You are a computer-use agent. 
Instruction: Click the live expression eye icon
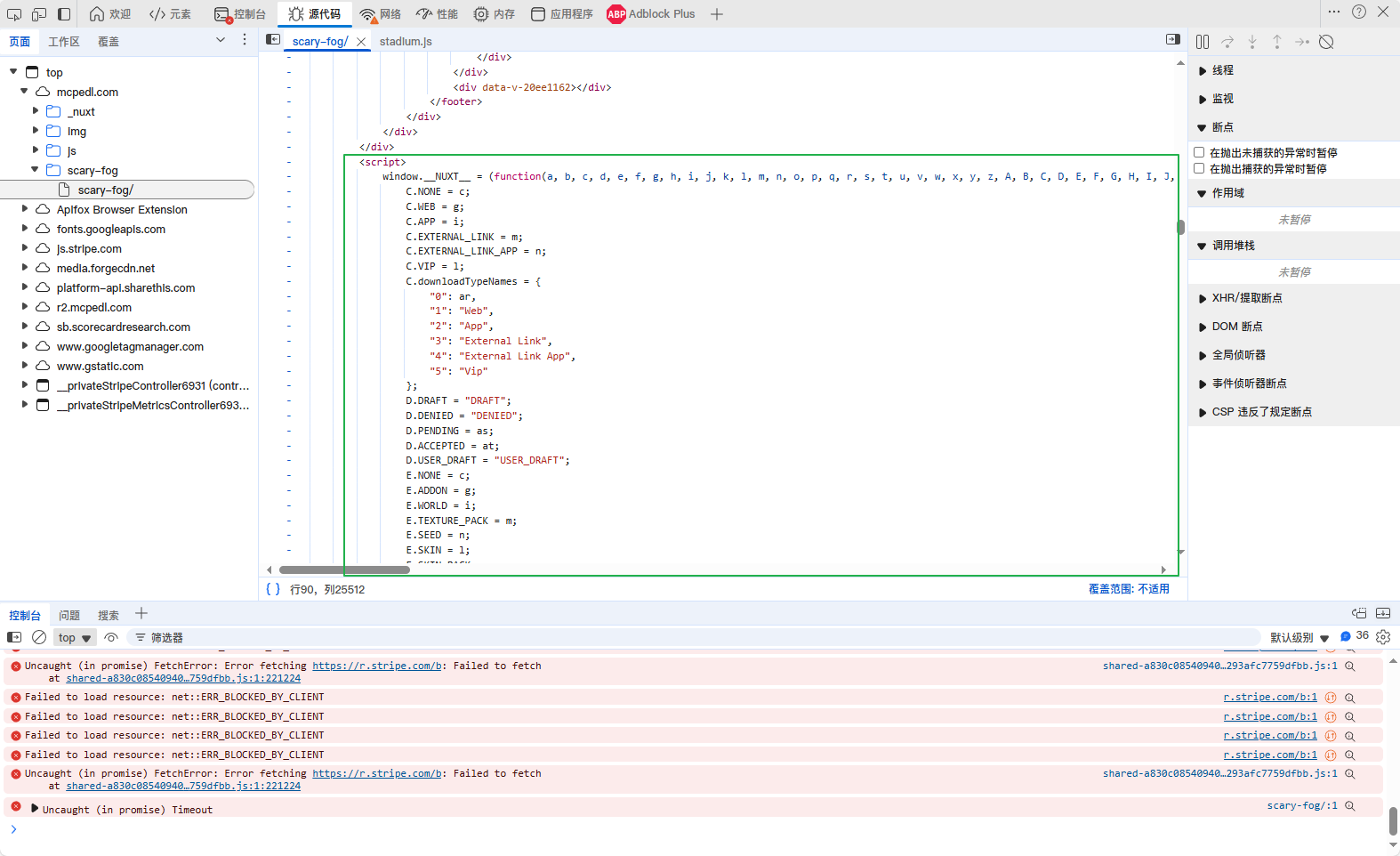pyautogui.click(x=111, y=637)
